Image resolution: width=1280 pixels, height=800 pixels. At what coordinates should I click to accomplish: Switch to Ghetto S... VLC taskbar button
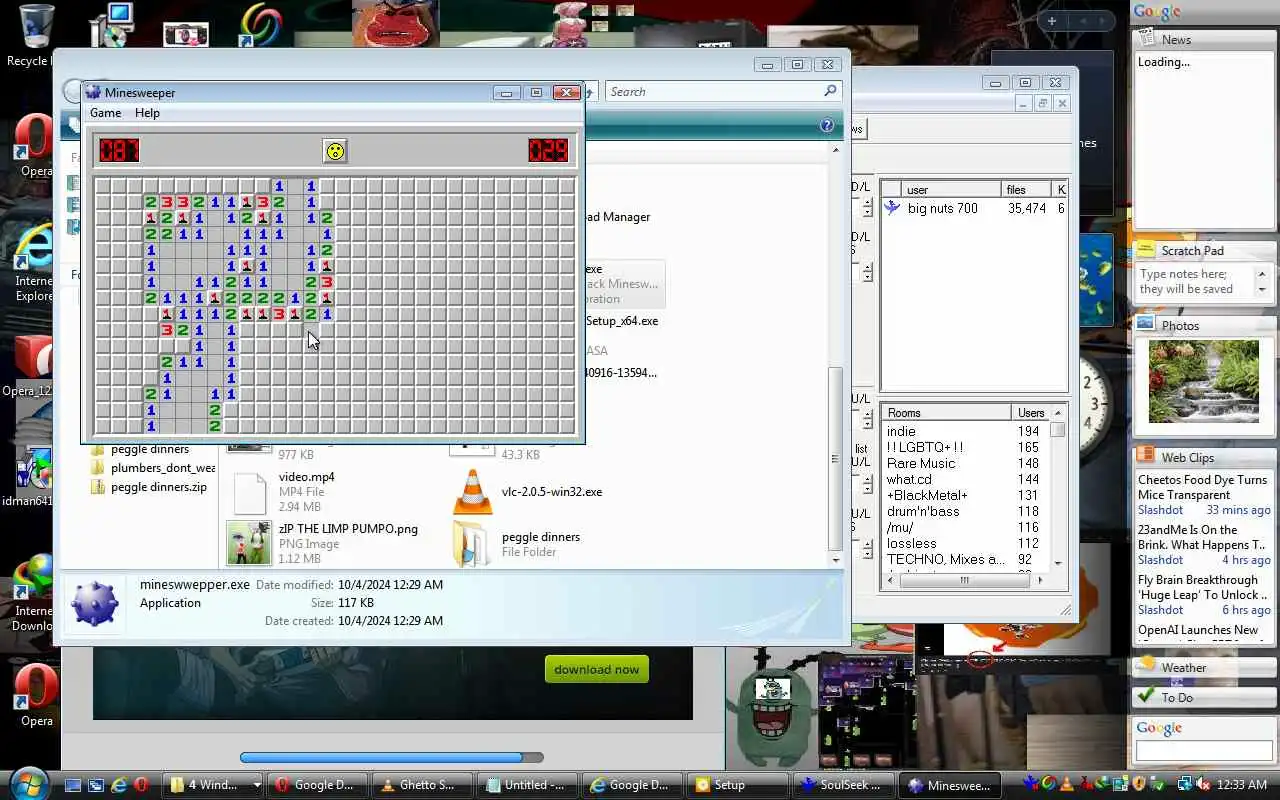click(x=421, y=785)
